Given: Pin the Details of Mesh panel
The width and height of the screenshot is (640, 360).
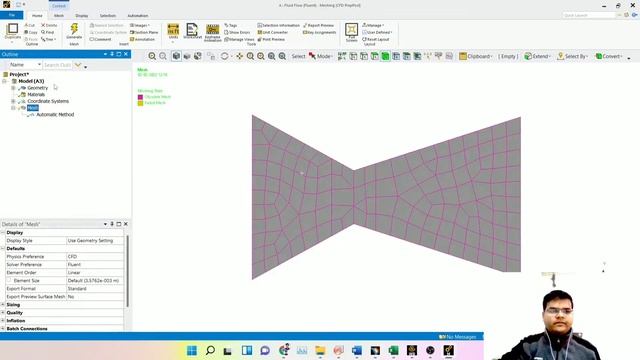Looking at the screenshot, I should [112, 224].
